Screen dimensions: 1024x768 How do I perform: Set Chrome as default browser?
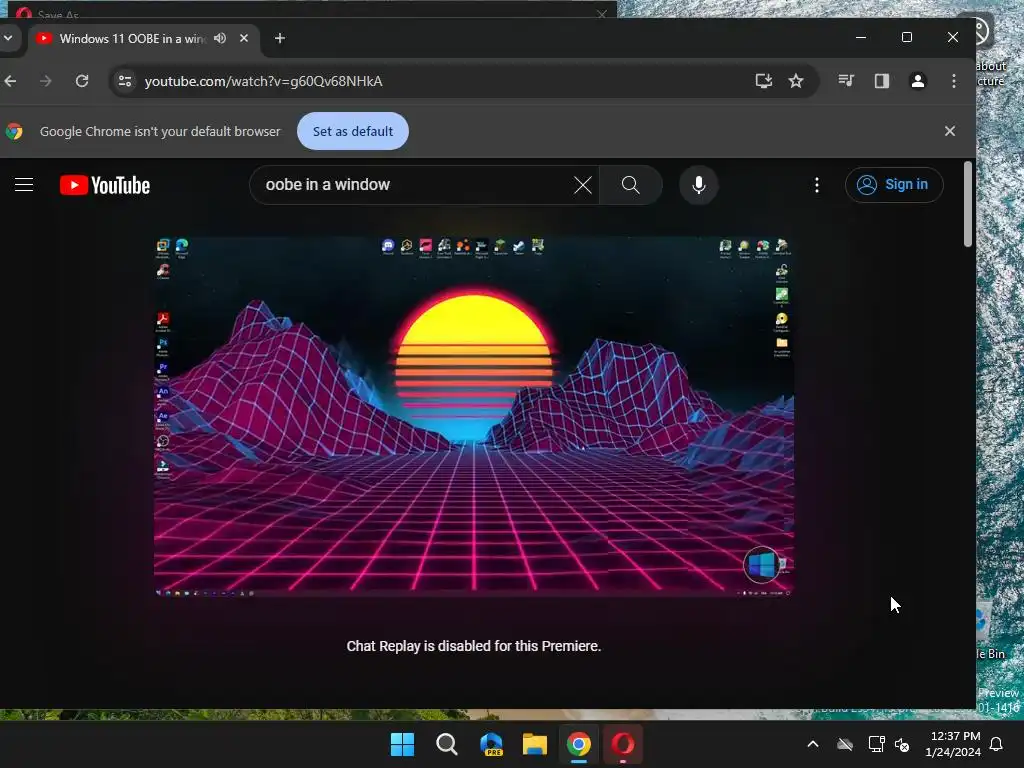tap(353, 131)
